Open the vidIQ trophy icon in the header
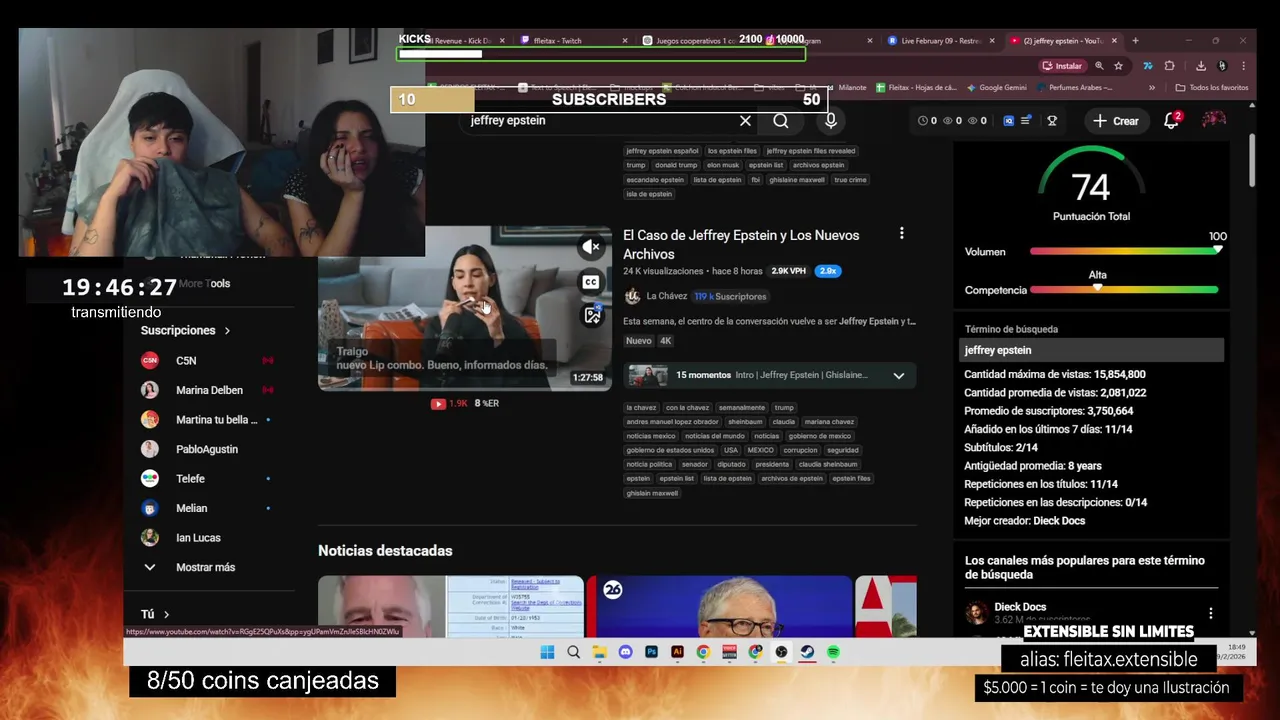The image size is (1280, 720). (1052, 121)
